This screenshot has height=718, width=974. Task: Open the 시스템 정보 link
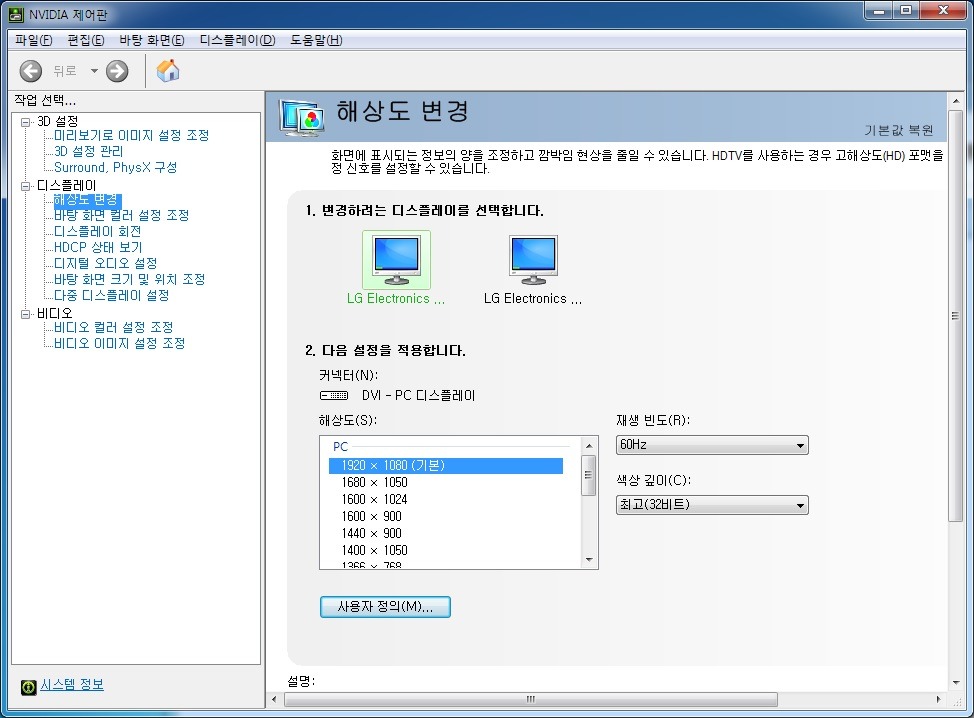[72, 685]
